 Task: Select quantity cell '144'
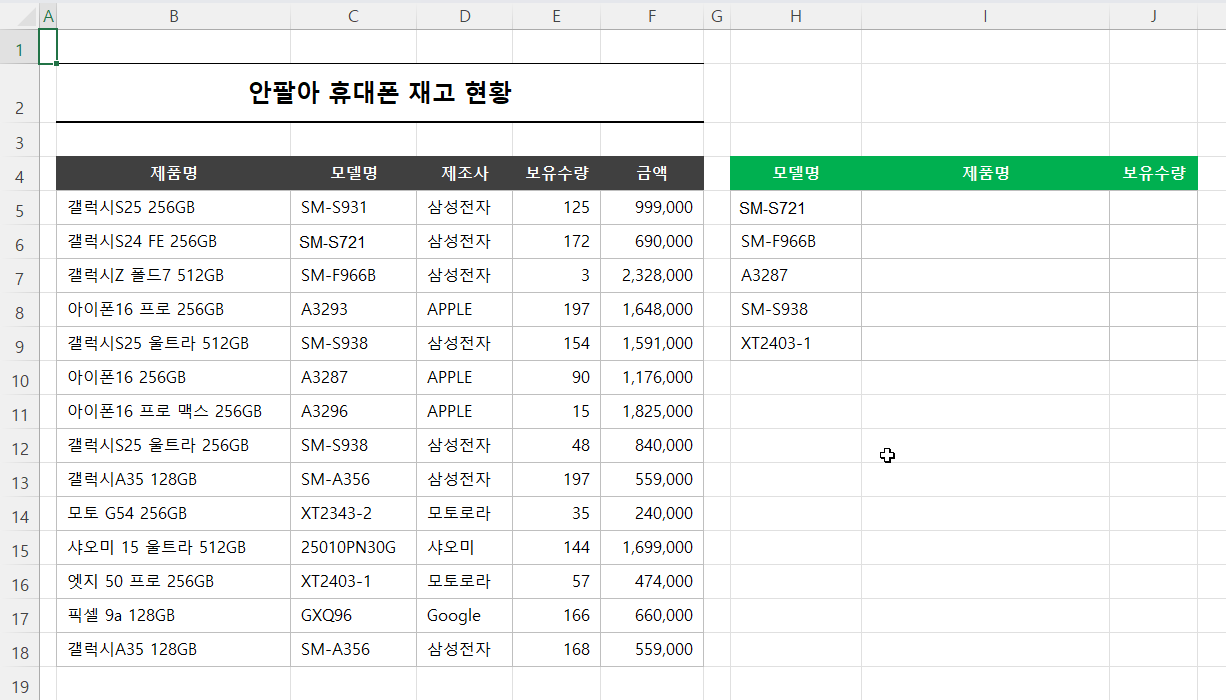pos(556,548)
